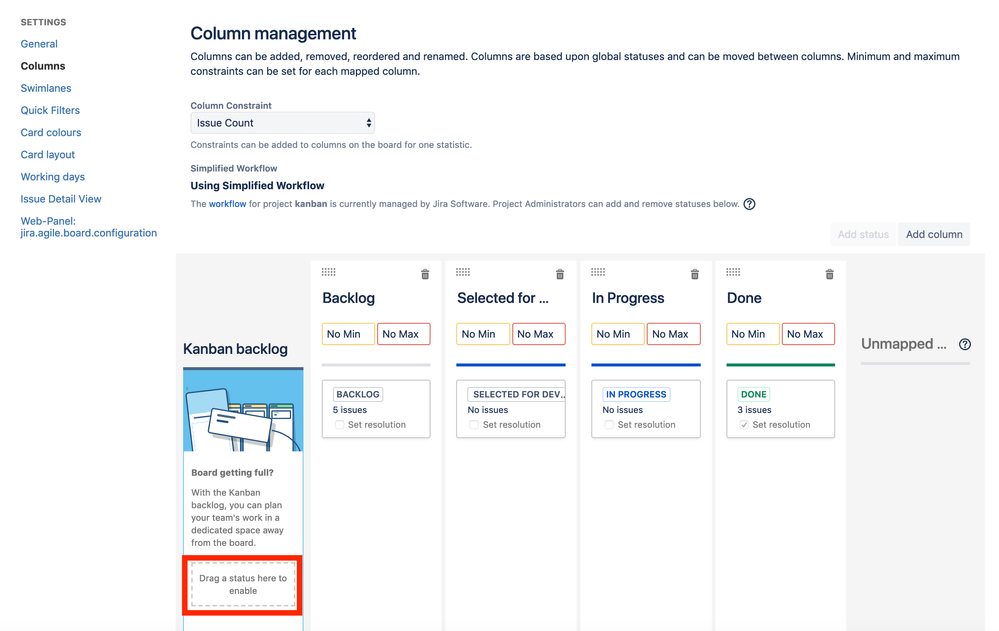This screenshot has height=631, width=999.
Task: Open Card colours settings
Action: click(x=51, y=133)
